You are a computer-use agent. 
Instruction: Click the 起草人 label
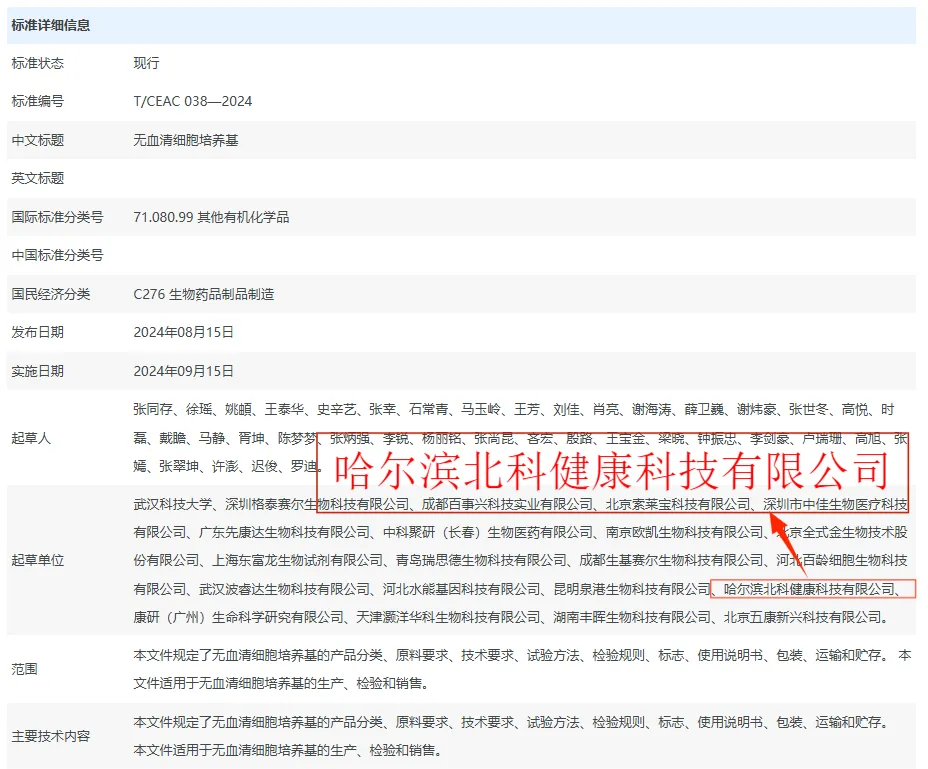31,438
